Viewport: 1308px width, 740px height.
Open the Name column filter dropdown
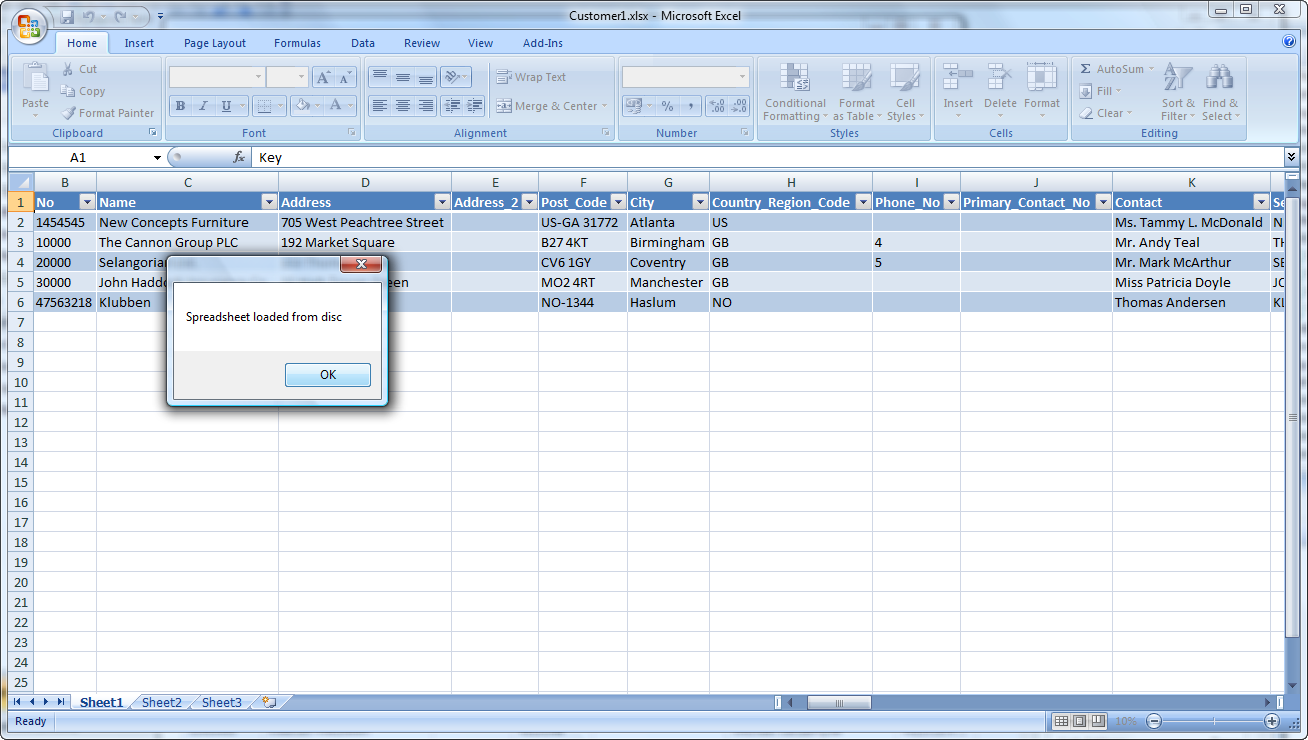click(x=269, y=202)
